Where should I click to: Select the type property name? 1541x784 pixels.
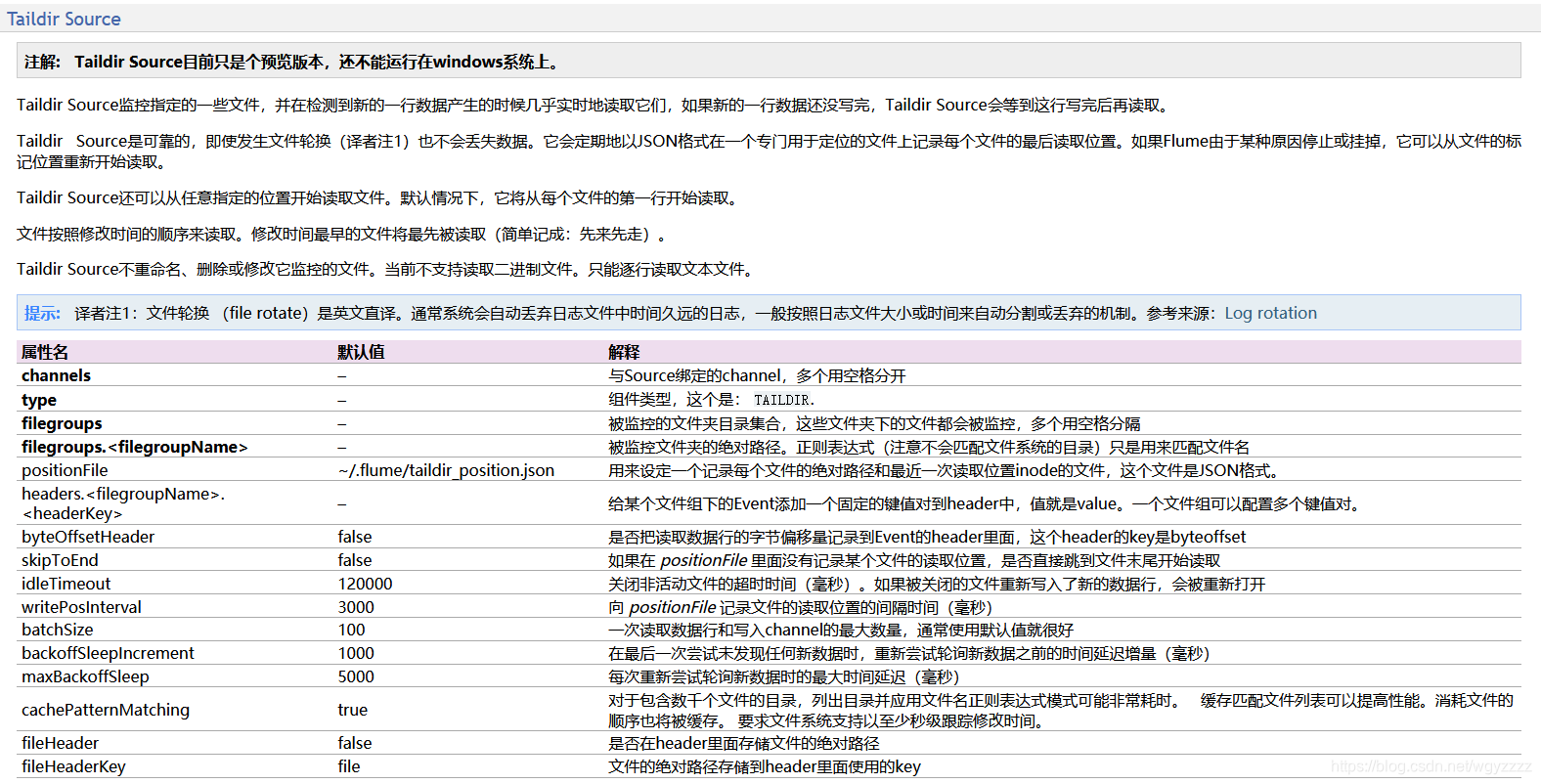point(39,400)
